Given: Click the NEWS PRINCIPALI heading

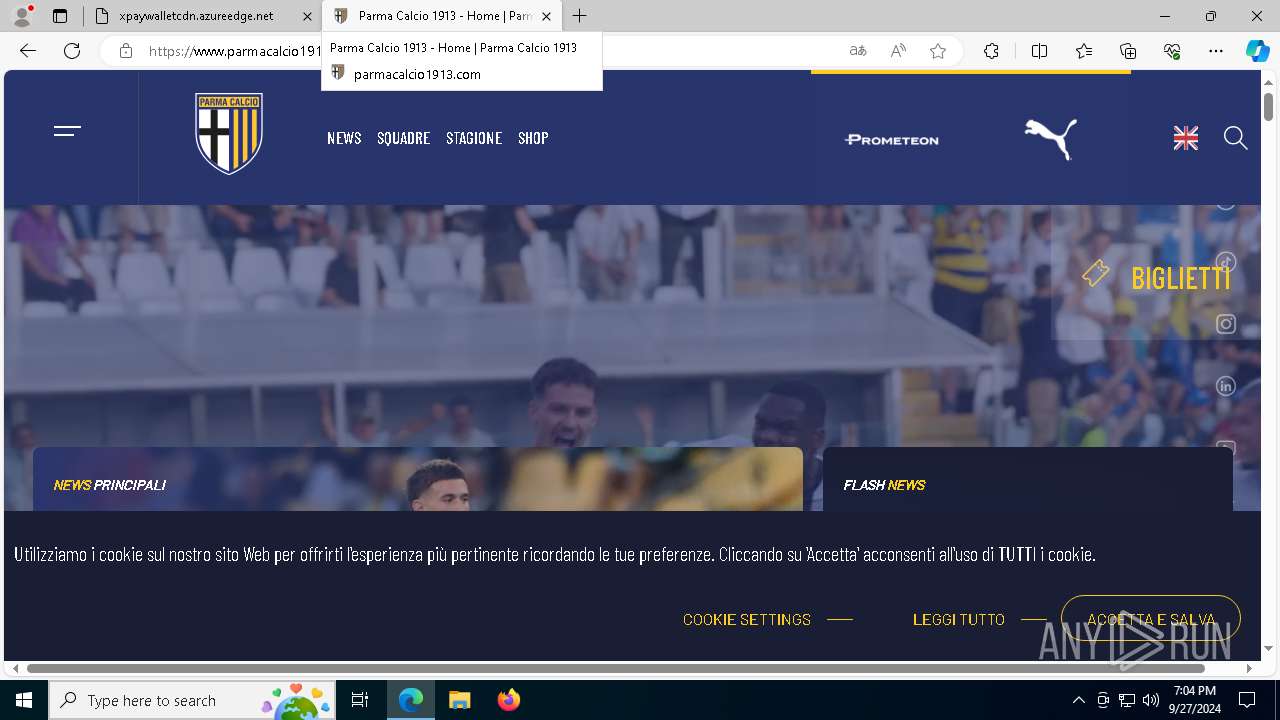Looking at the screenshot, I should coord(110,485).
